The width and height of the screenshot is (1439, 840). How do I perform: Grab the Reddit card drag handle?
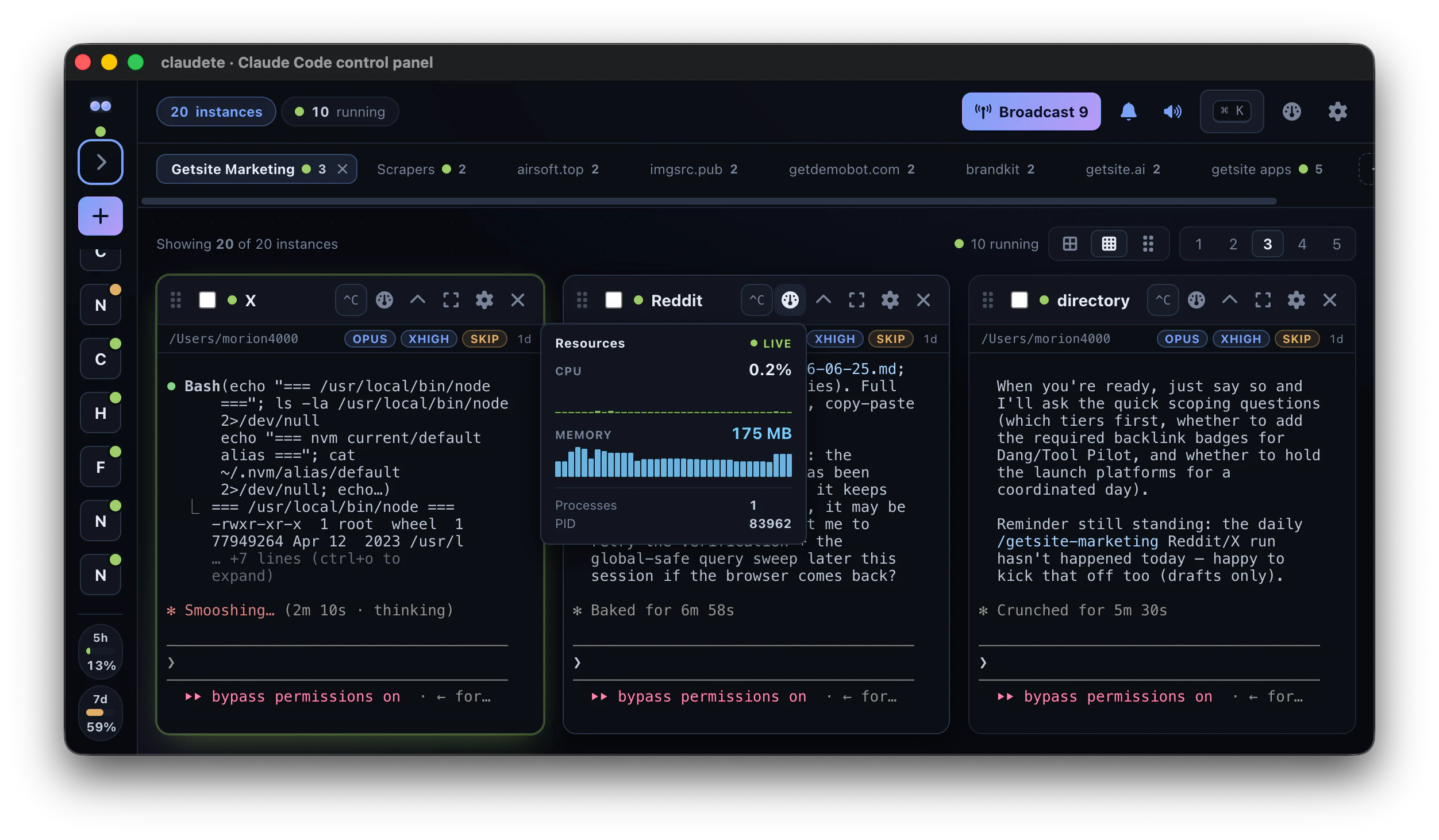pos(582,300)
